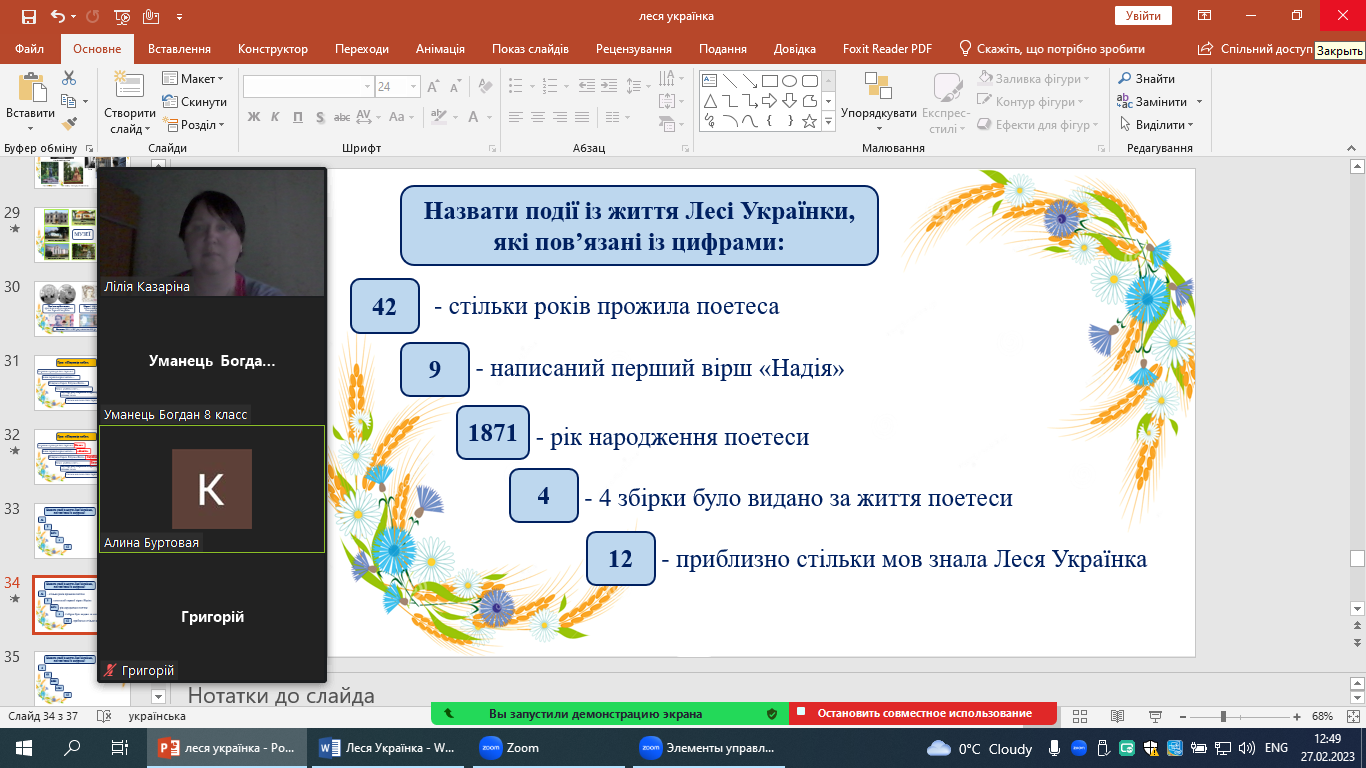The image size is (1366, 768).
Task: Select the Format Painter brush icon
Action: pyautogui.click(x=69, y=124)
